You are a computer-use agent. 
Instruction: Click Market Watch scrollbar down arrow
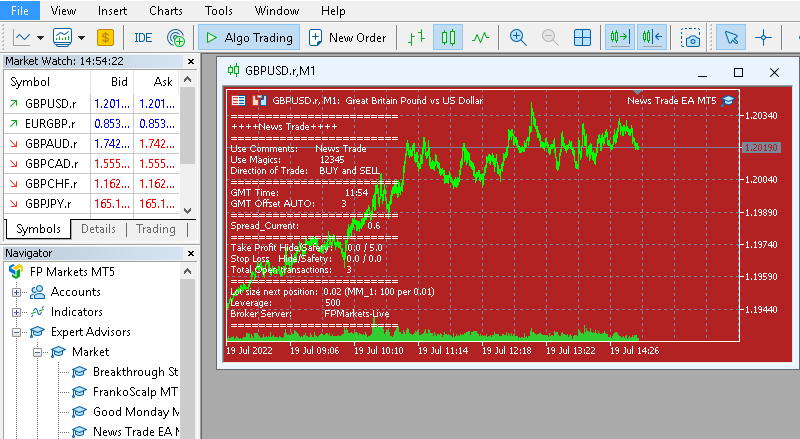tap(187, 210)
